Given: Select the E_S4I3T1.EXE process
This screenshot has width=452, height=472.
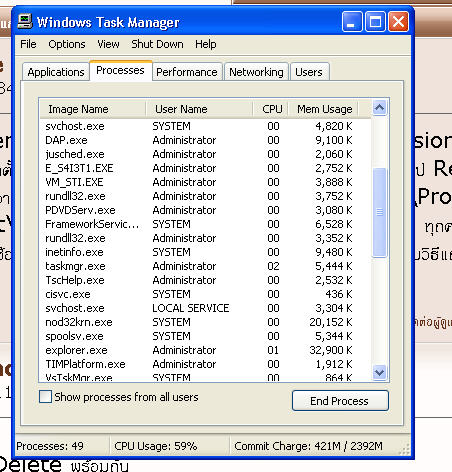Looking at the screenshot, I should 205,168.
